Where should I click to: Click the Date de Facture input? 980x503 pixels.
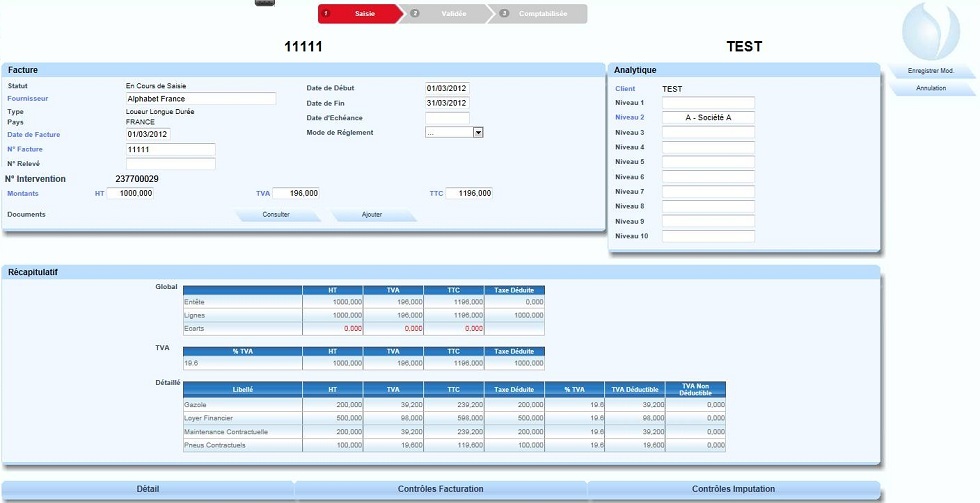pos(148,134)
